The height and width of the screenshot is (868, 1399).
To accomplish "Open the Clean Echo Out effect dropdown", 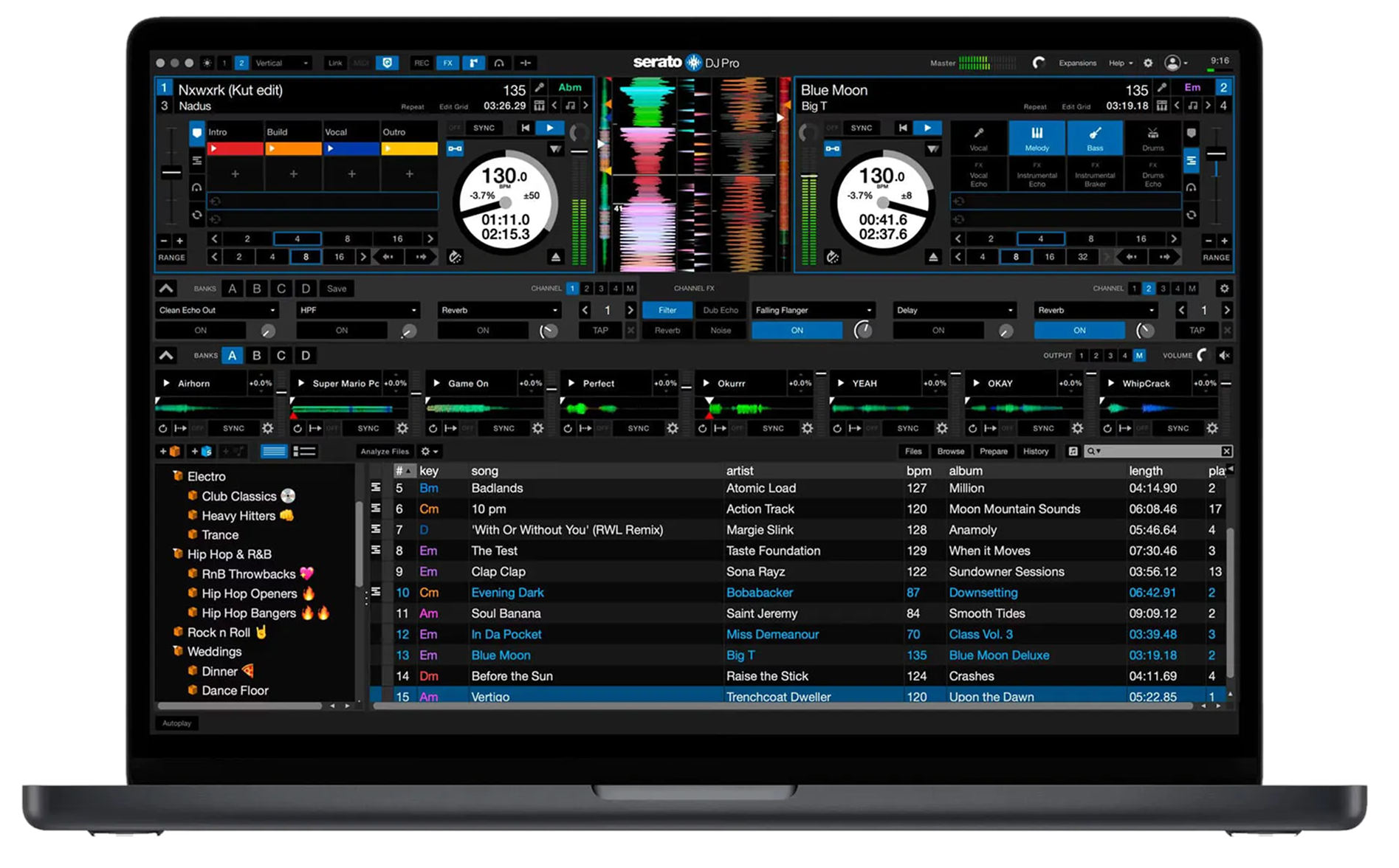I will [x=217, y=310].
